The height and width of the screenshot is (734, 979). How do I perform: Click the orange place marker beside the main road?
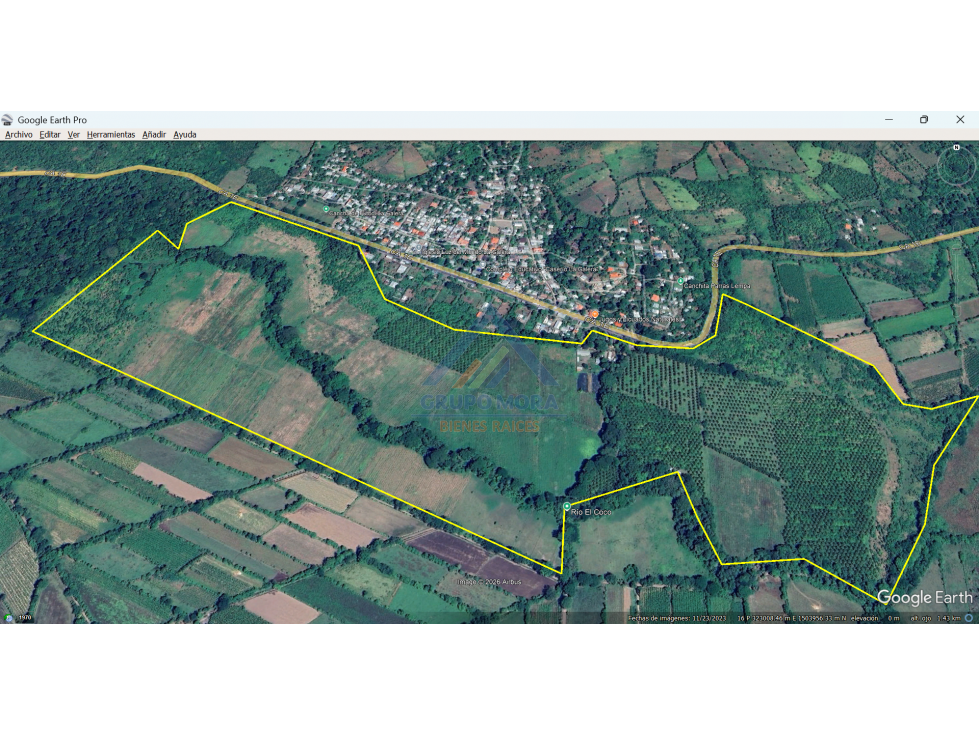click(594, 315)
